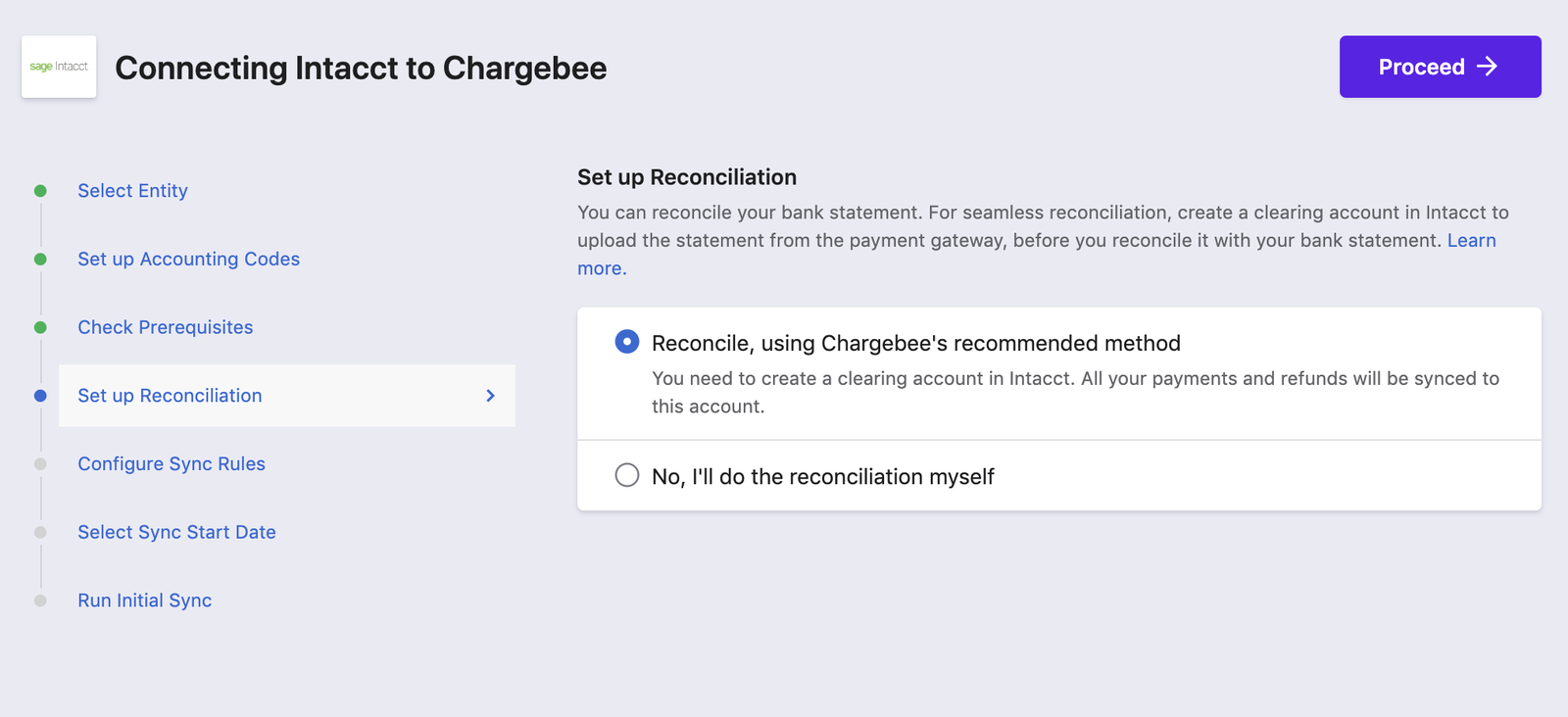Choose the "No, I'll do the reconciliation myself" label
This screenshot has width=1568, height=717.
coord(823,477)
